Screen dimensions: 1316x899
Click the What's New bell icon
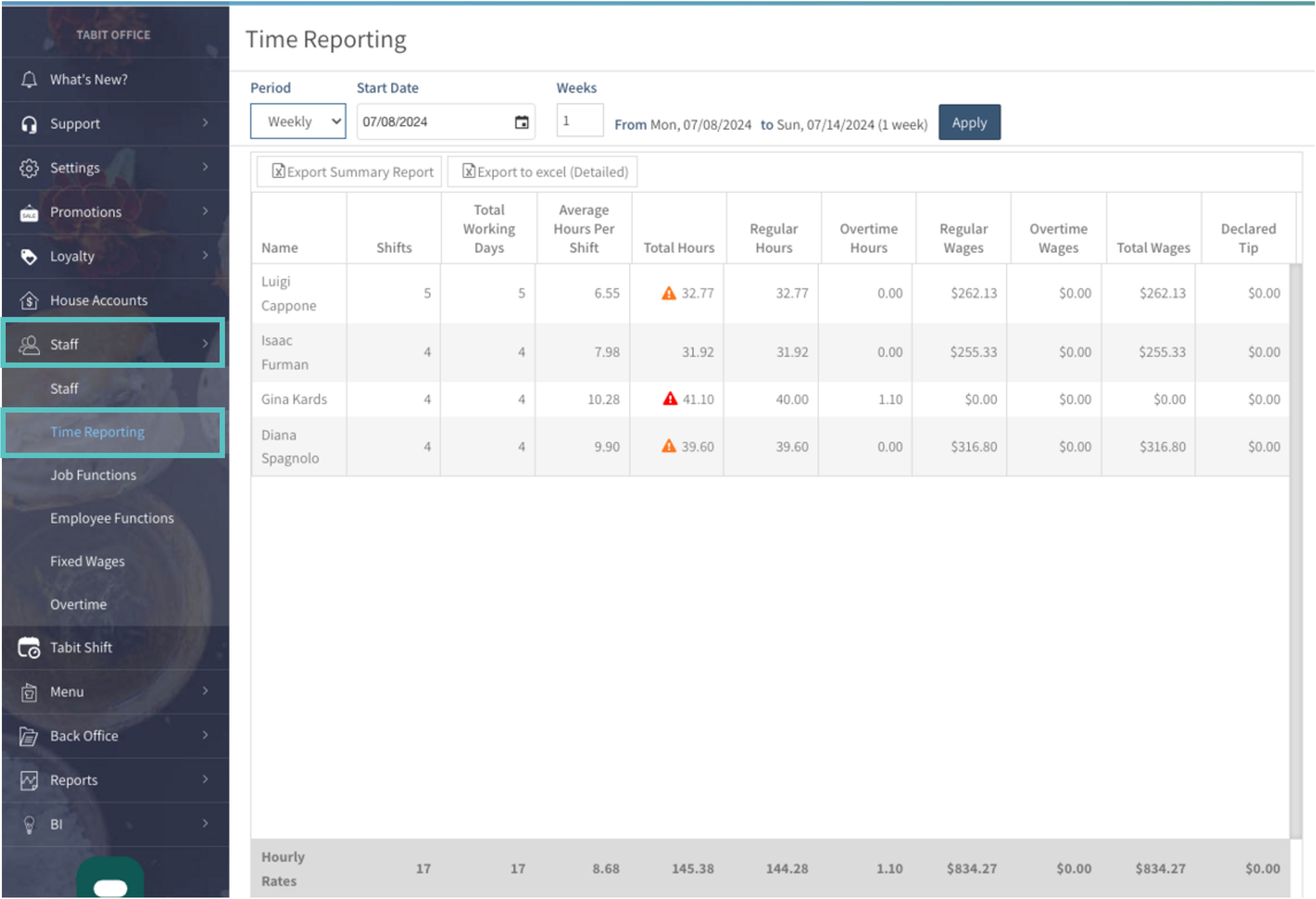pyautogui.click(x=29, y=79)
